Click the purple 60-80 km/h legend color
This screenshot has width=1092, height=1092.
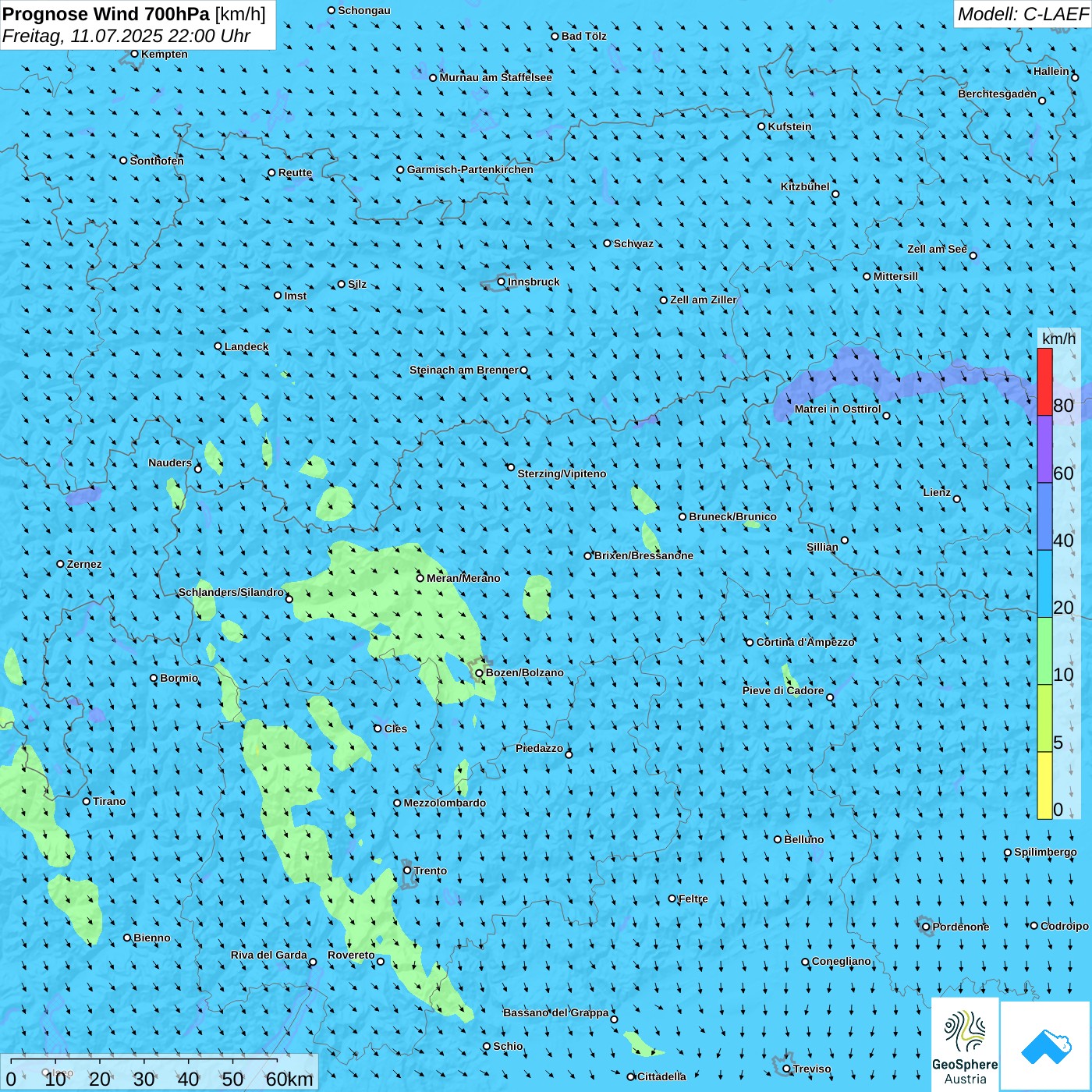click(x=1044, y=449)
